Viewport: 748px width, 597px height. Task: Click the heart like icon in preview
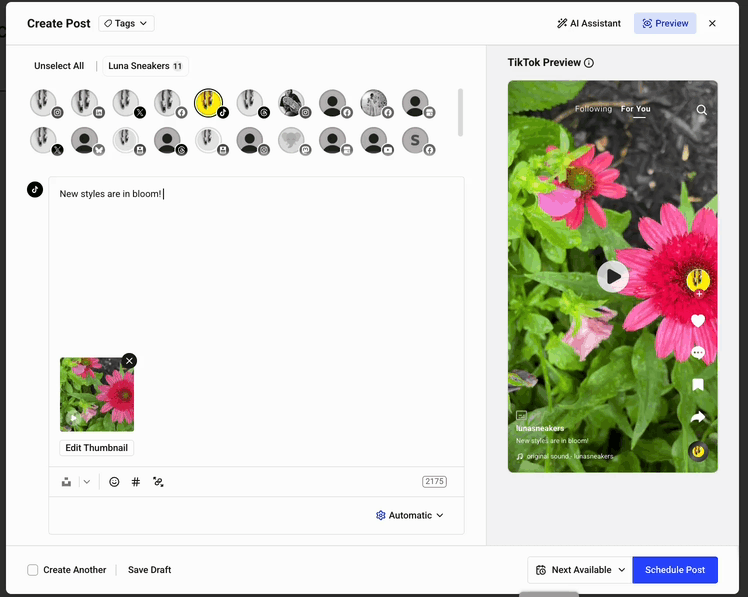[698, 321]
